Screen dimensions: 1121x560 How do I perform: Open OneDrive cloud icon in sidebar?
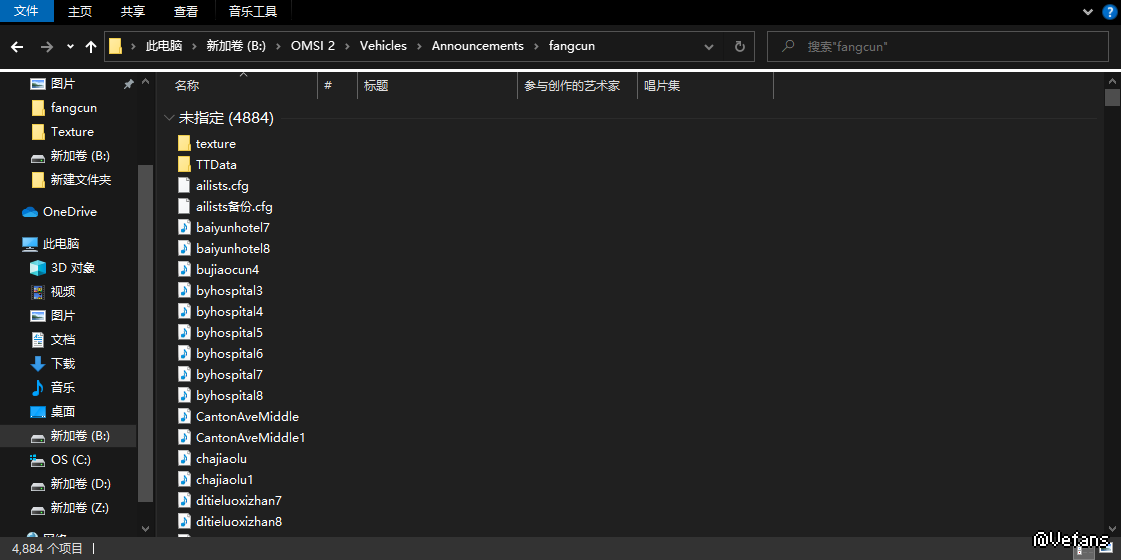point(30,212)
